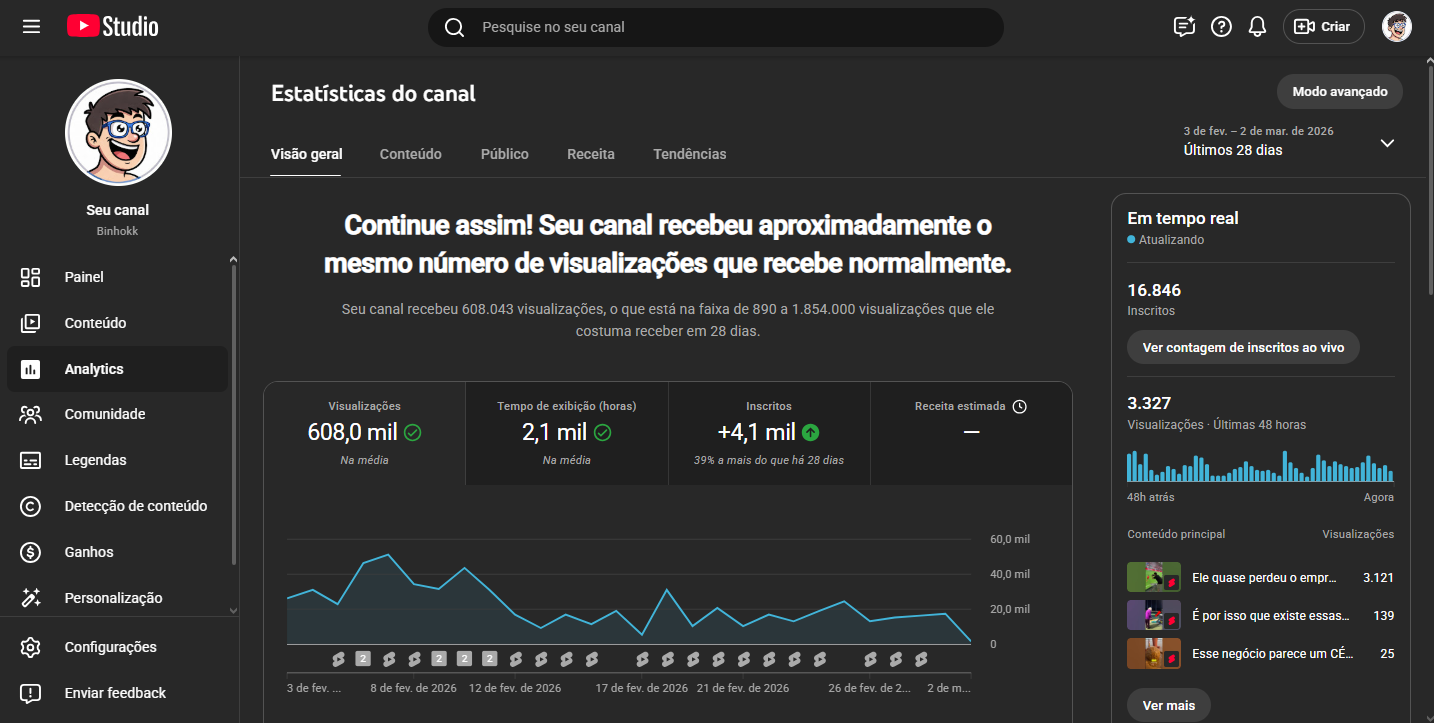This screenshot has width=1434, height=723.
Task: Click the Ver mais button
Action: click(x=1169, y=705)
